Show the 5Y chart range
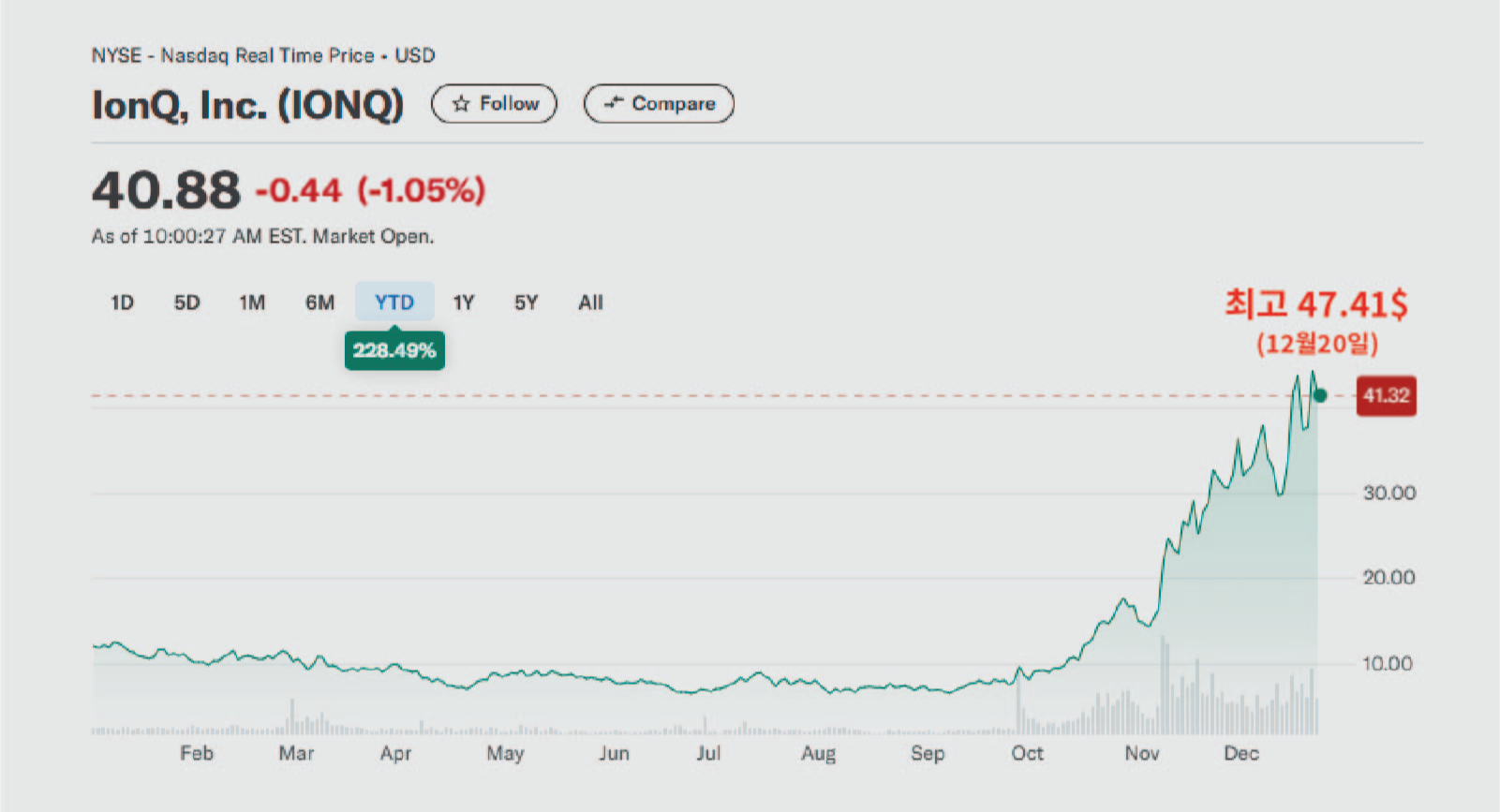Screen dimensions: 1500x812 526,303
